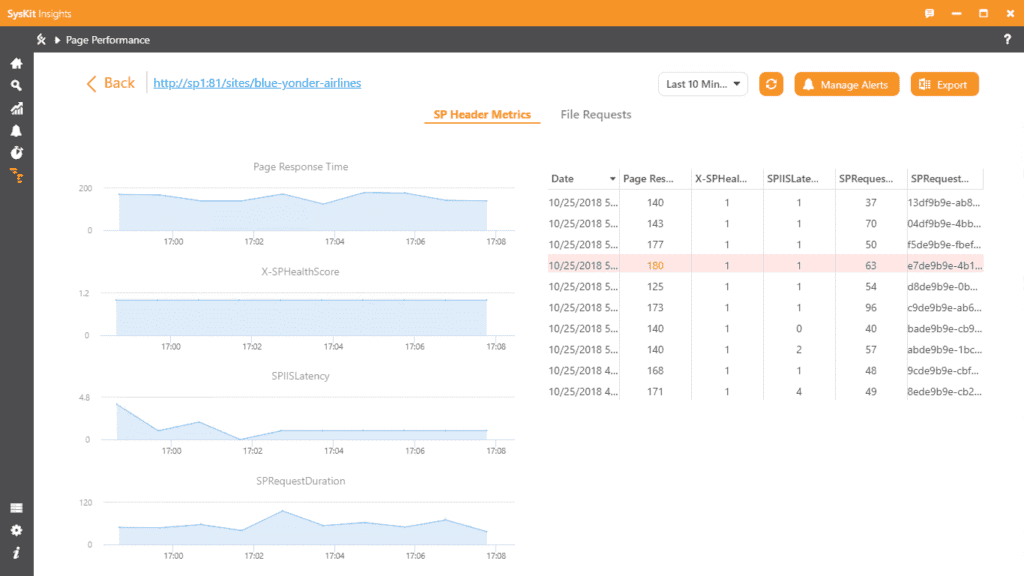The image size is (1024, 576).
Task: Select row with ID bade9b9e-cb9...
Action: [x=765, y=328]
